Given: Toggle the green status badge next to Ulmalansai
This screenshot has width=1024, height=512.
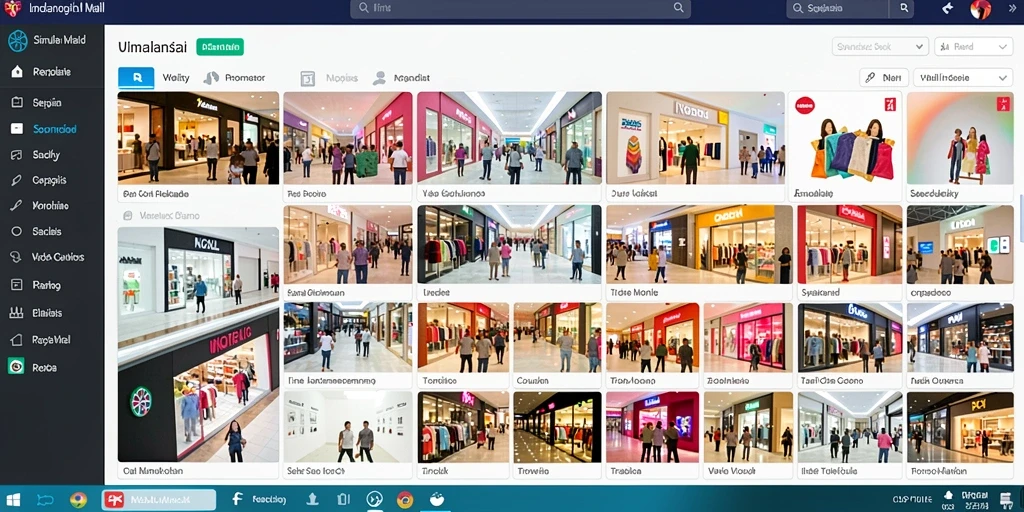Looking at the screenshot, I should click(x=219, y=47).
